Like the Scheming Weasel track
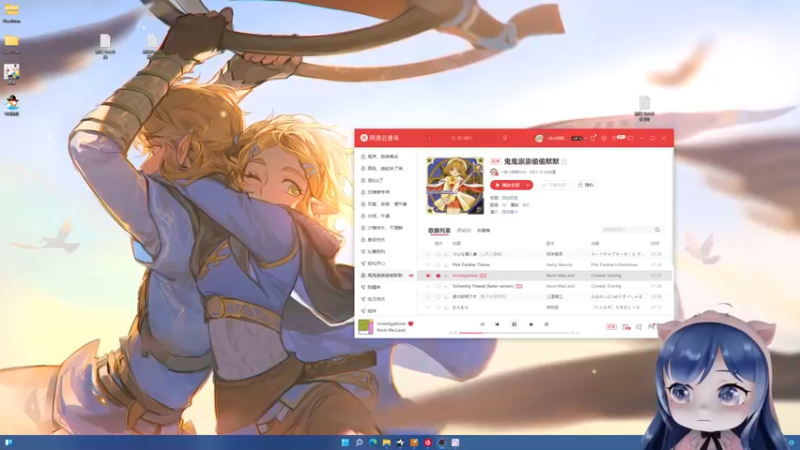This screenshot has width=800, height=450. 438,286
